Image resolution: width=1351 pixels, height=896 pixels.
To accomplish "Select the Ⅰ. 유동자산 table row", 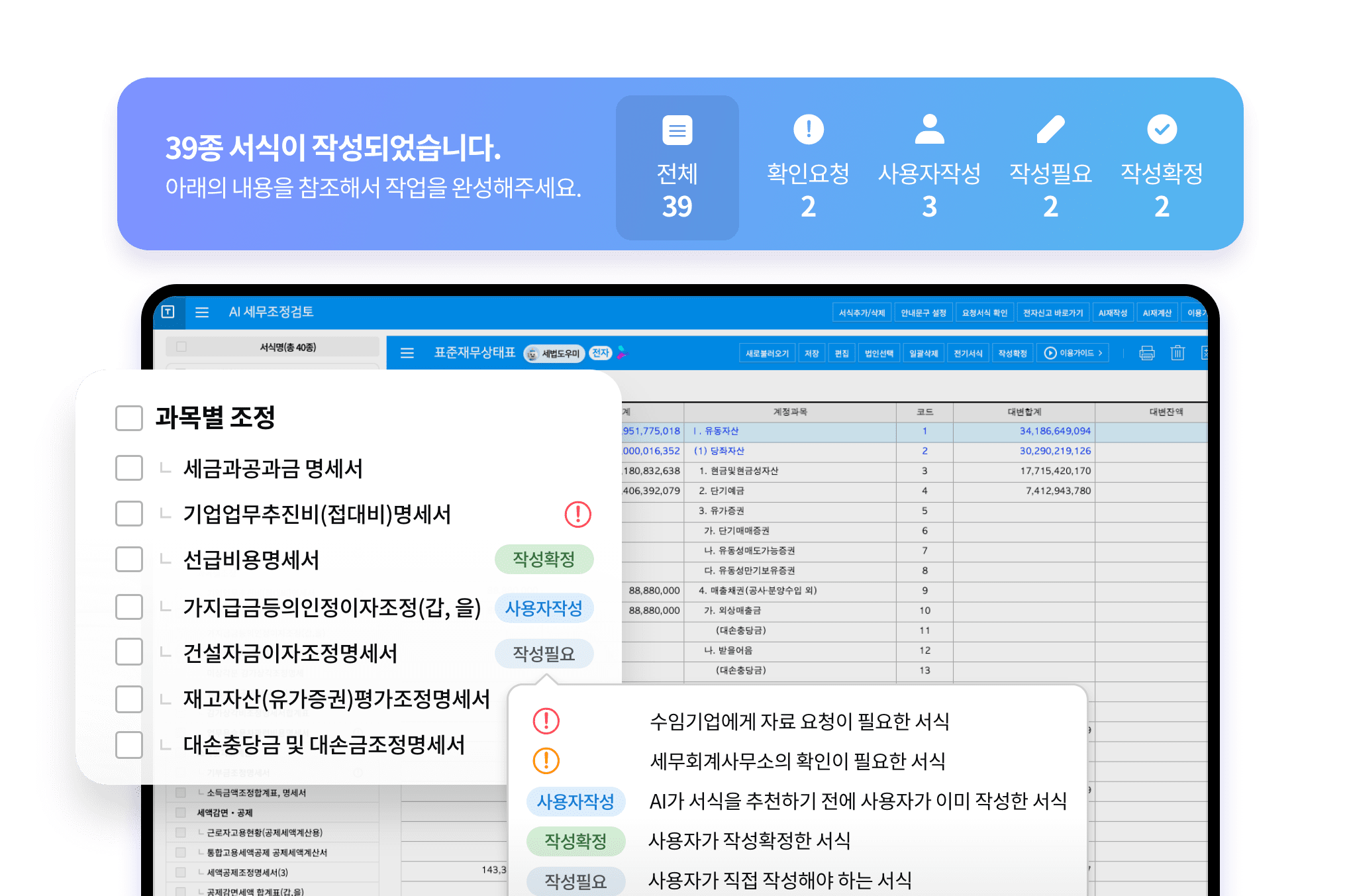I will coord(789,431).
